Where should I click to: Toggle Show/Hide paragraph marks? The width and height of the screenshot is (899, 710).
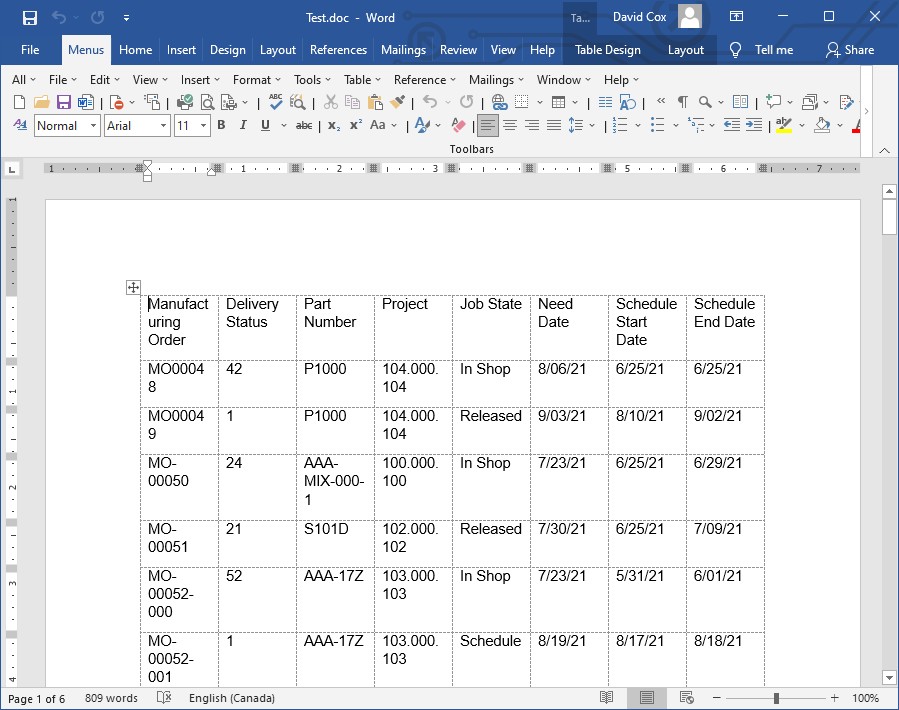coord(683,103)
